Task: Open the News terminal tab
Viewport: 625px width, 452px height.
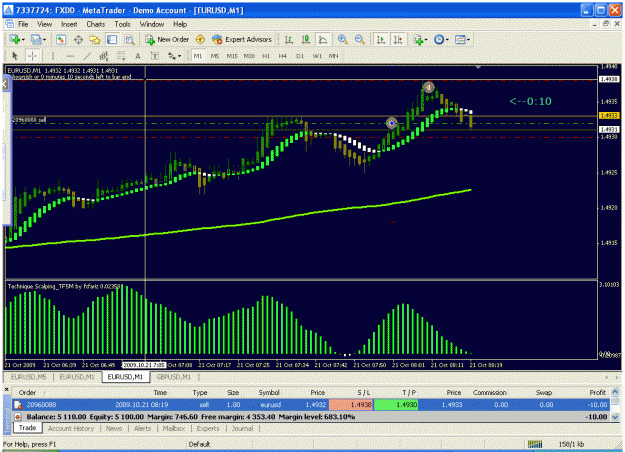Action: 114,428
